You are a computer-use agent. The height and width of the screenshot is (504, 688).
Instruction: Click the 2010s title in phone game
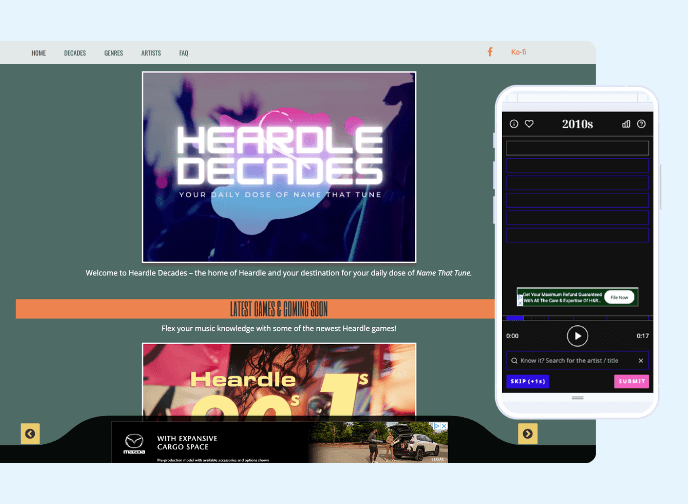coord(577,124)
